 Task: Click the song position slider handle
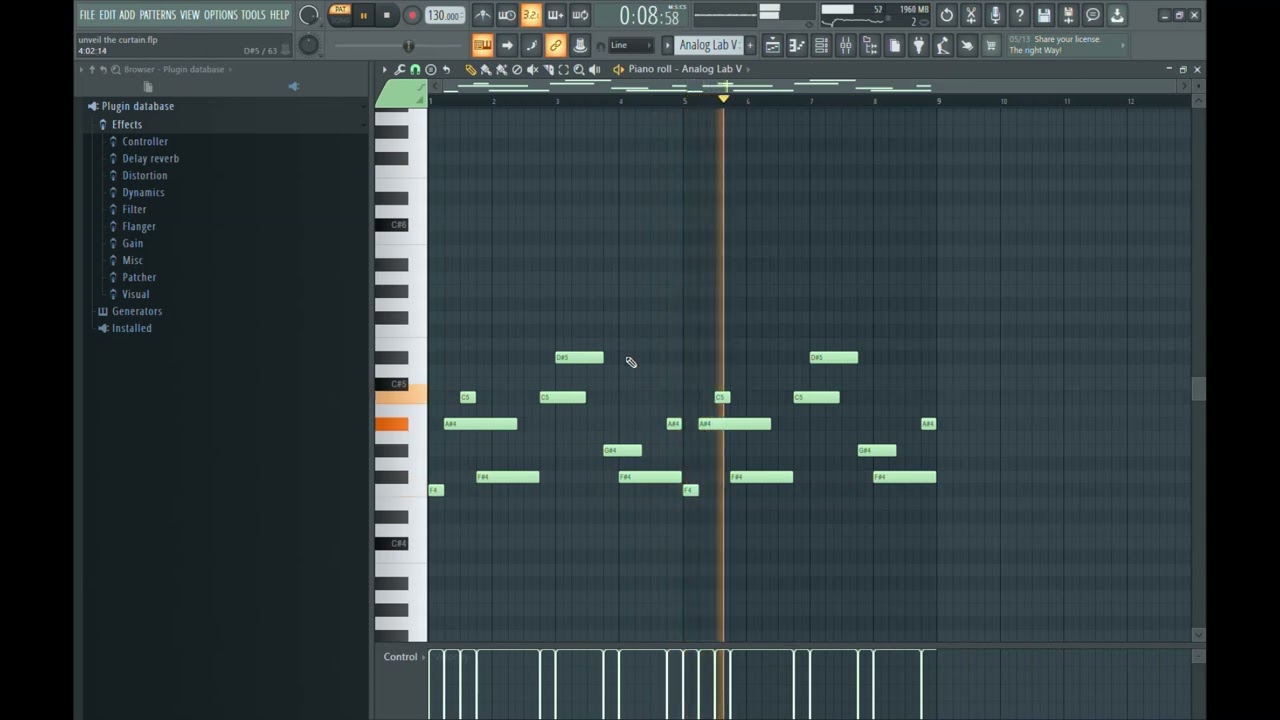(x=408, y=46)
